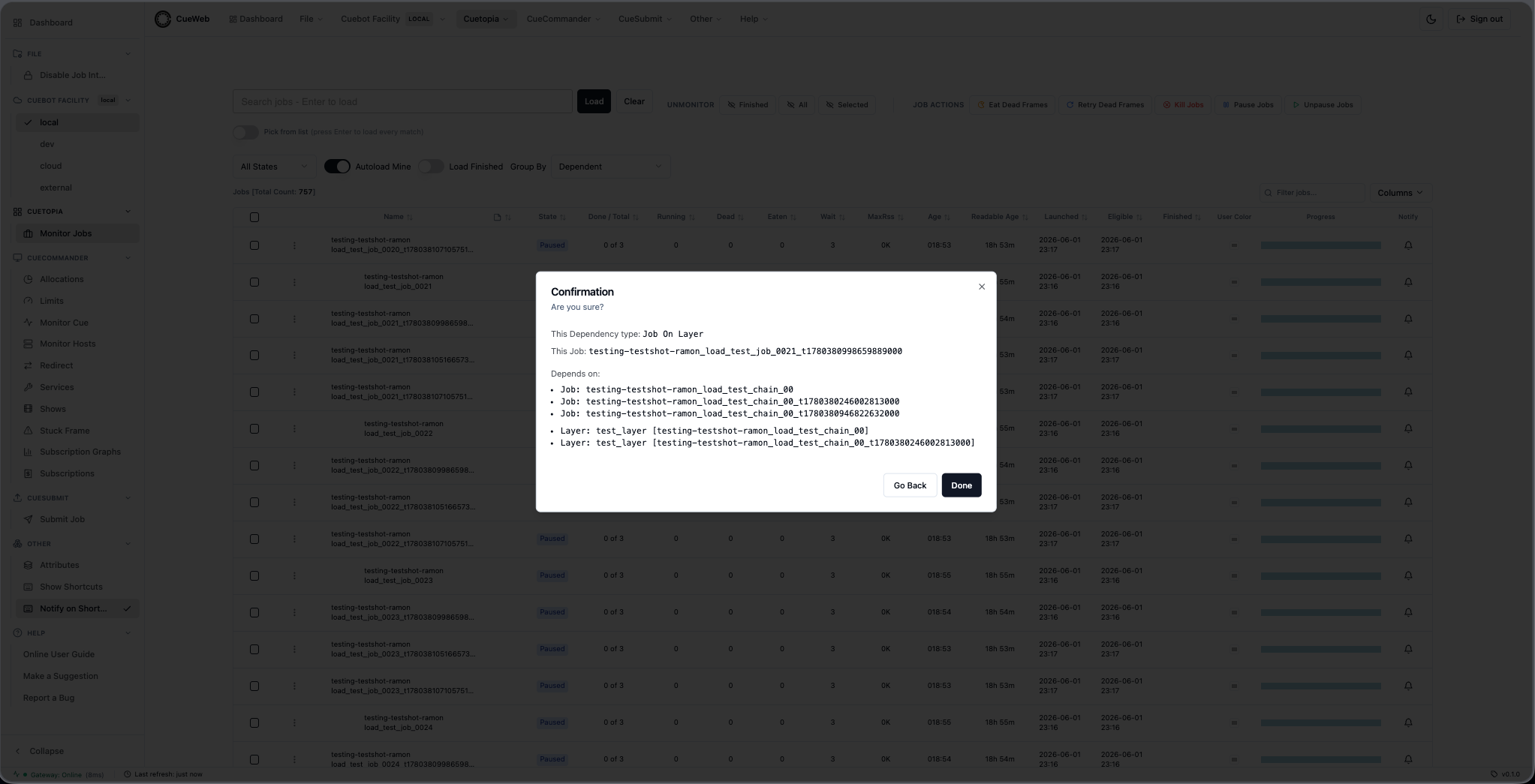Click notify bell for load_test_job_0024 row
Image resolution: width=1535 pixels, height=784 pixels.
point(1408,722)
